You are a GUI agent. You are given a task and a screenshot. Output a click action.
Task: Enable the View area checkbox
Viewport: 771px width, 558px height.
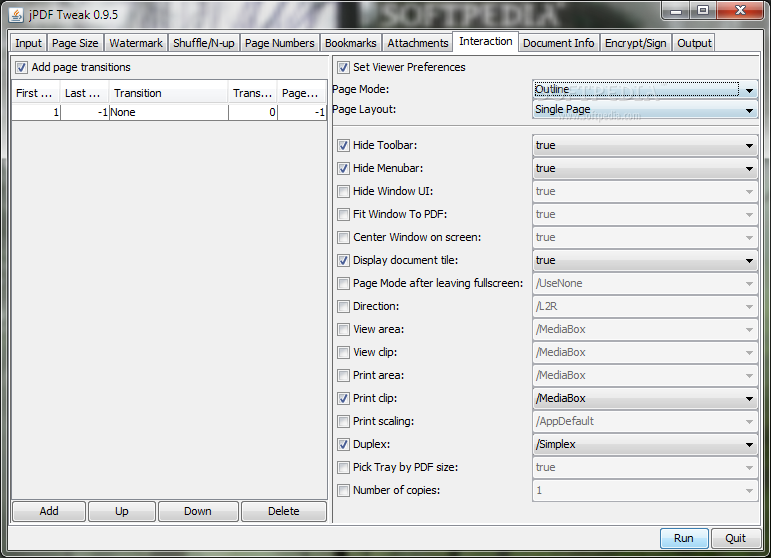coord(343,329)
